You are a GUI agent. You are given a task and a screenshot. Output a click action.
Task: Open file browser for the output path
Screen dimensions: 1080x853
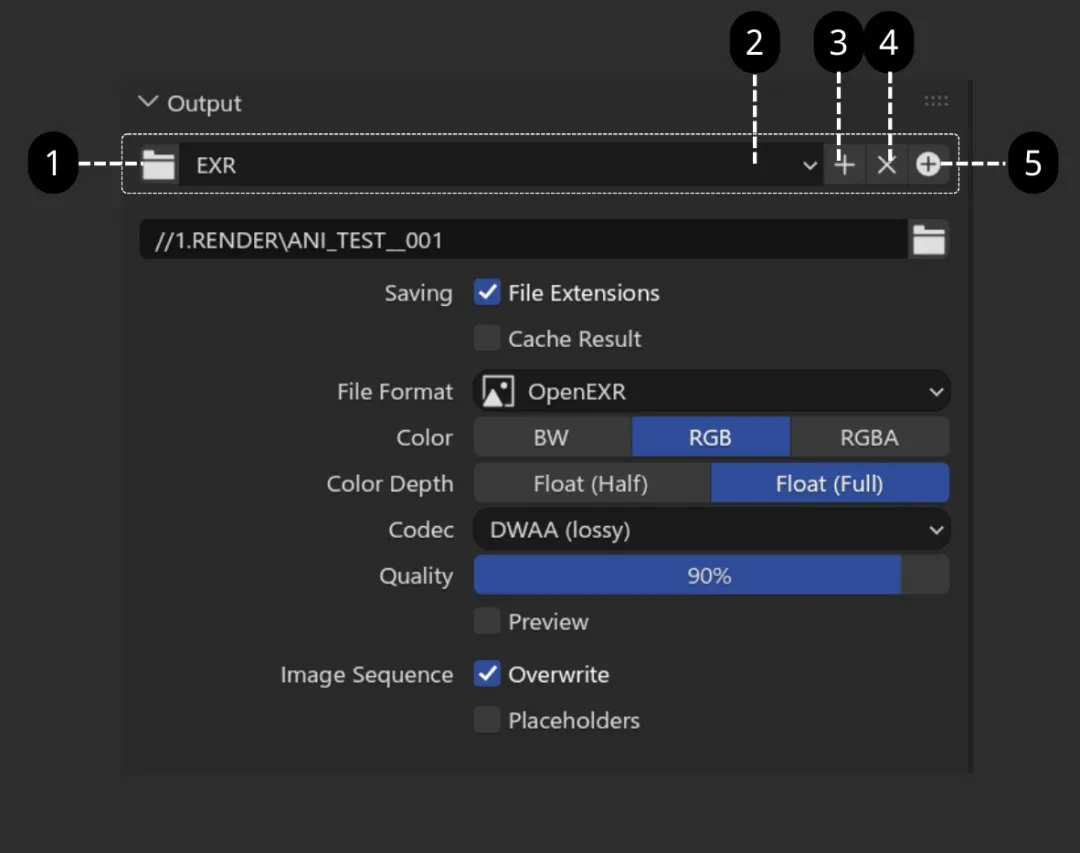(x=928, y=240)
